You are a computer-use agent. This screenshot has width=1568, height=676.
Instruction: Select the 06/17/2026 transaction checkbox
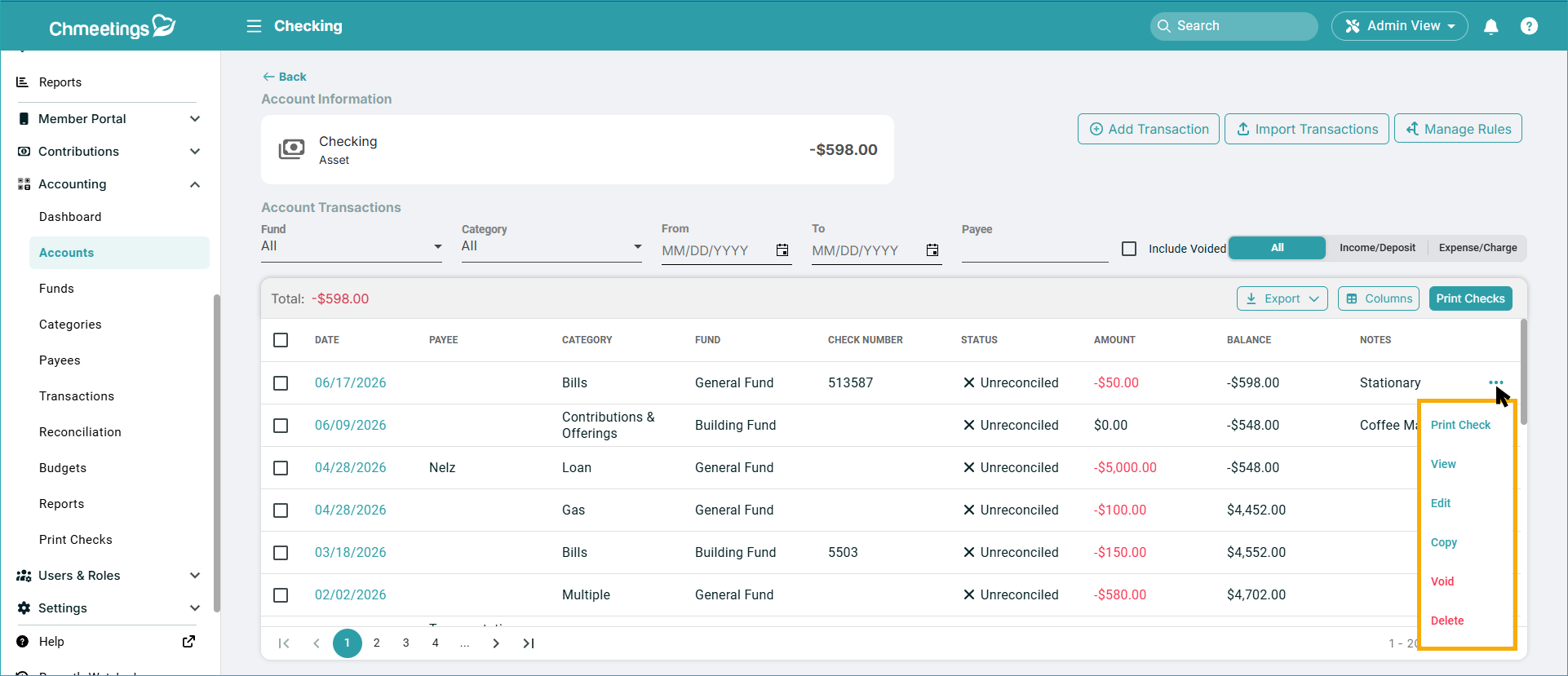281,383
